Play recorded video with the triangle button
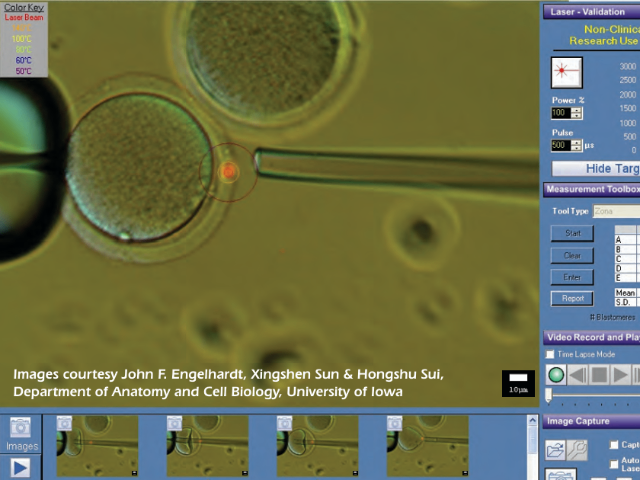640x480 pixels. pyautogui.click(x=620, y=375)
